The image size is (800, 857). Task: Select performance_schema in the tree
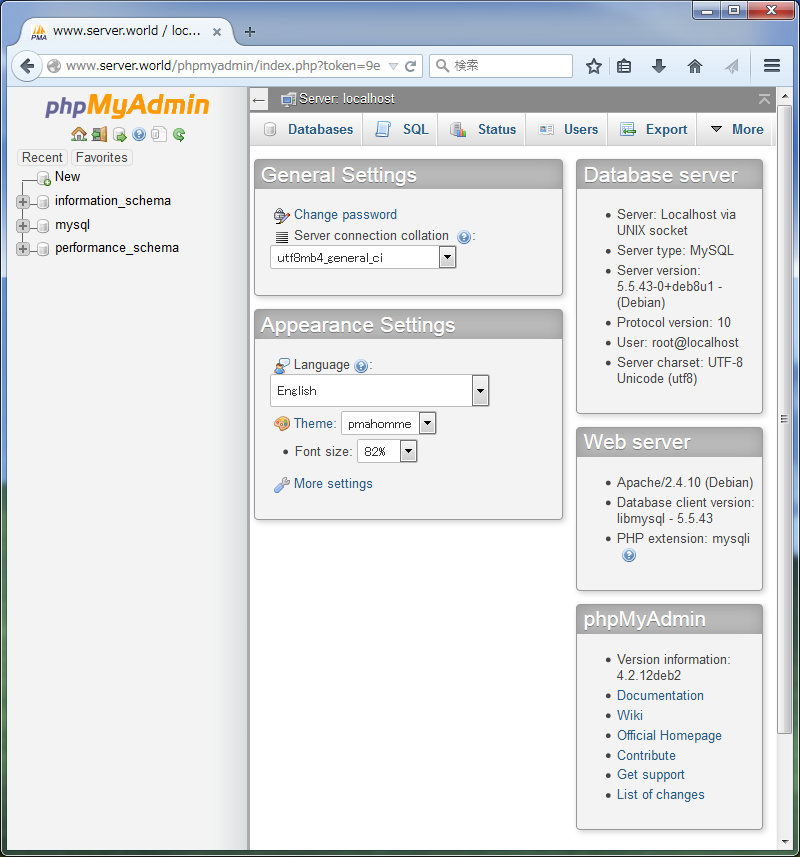click(x=117, y=248)
